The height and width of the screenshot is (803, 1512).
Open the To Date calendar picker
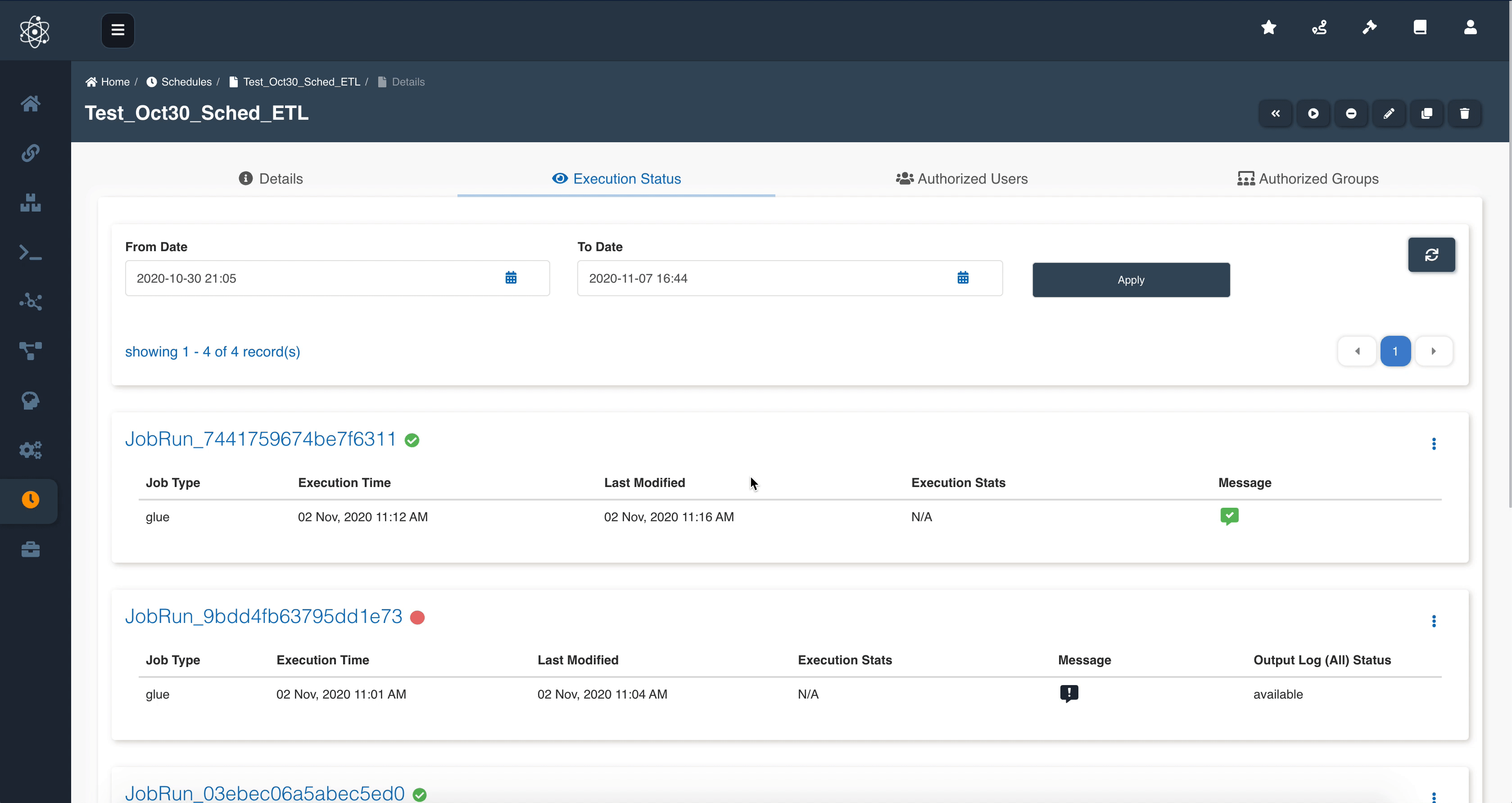point(963,278)
